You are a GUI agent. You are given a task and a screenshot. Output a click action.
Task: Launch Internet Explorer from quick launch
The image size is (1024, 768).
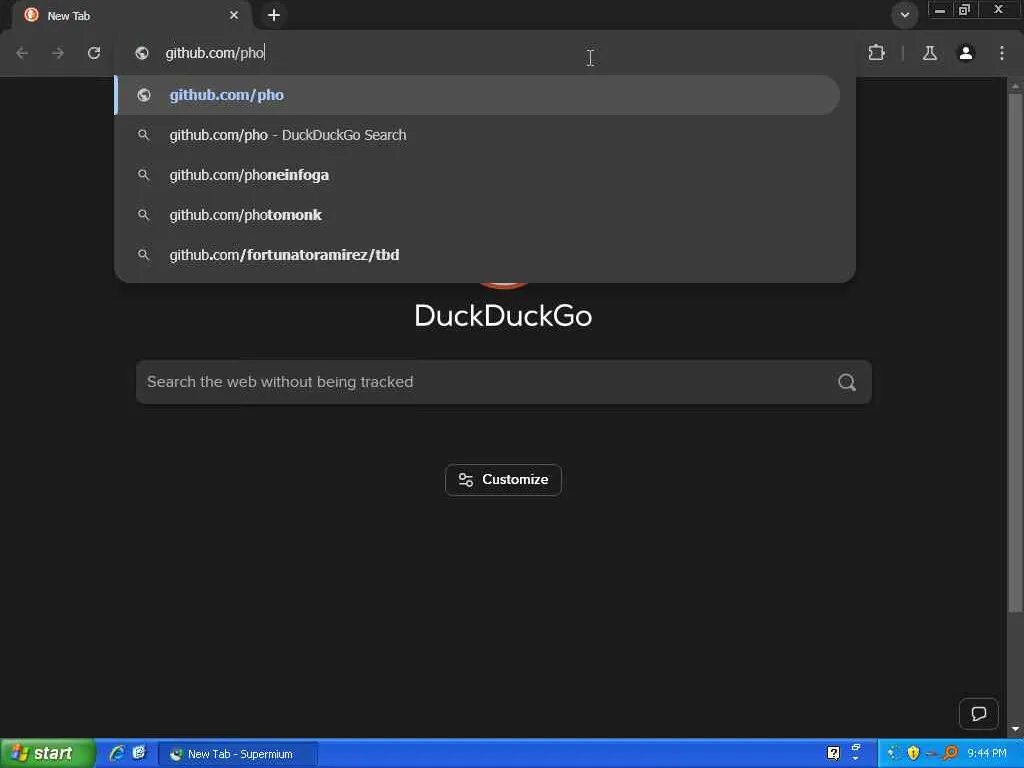point(117,753)
